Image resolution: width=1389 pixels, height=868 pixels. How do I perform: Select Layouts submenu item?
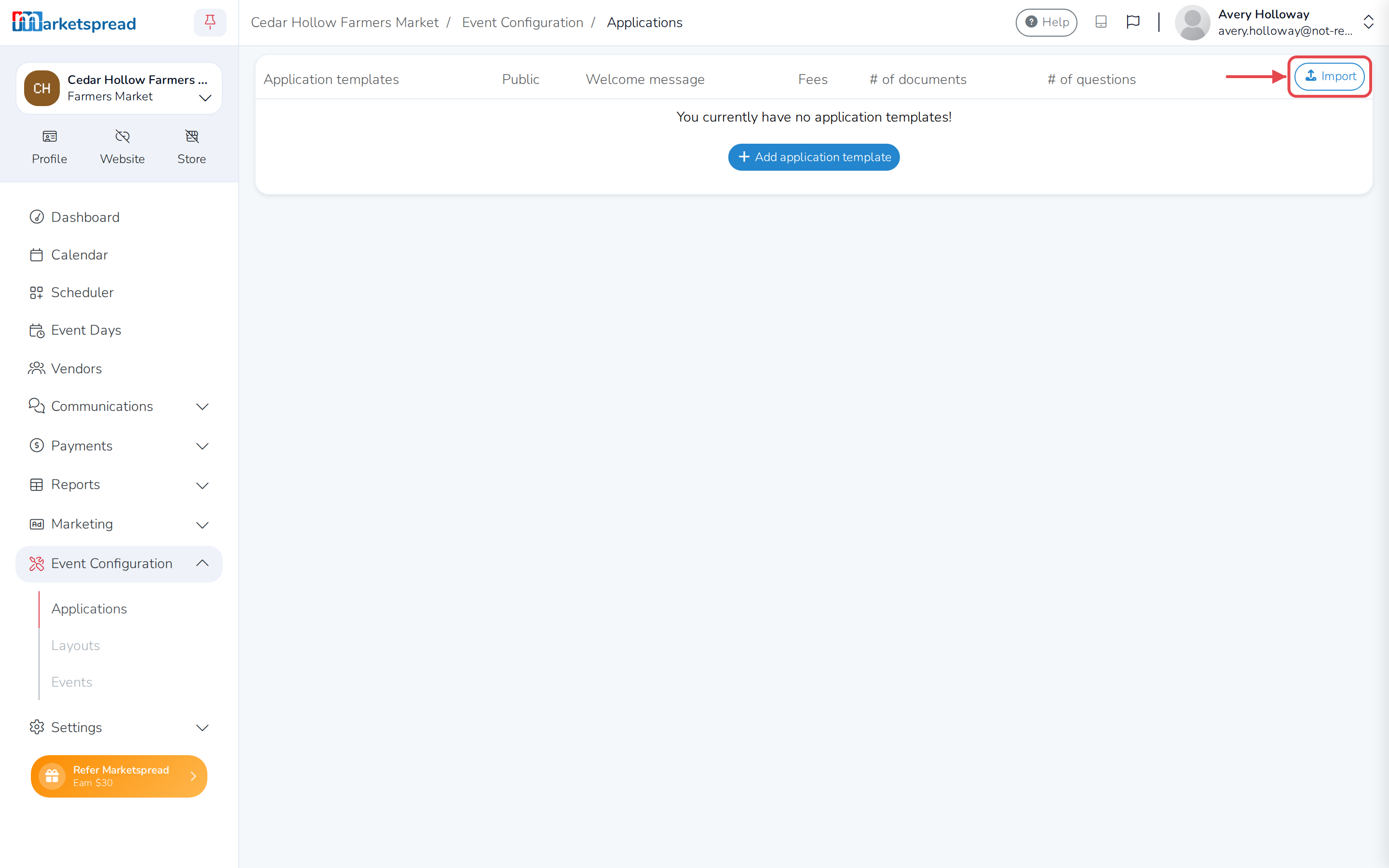pos(75,645)
